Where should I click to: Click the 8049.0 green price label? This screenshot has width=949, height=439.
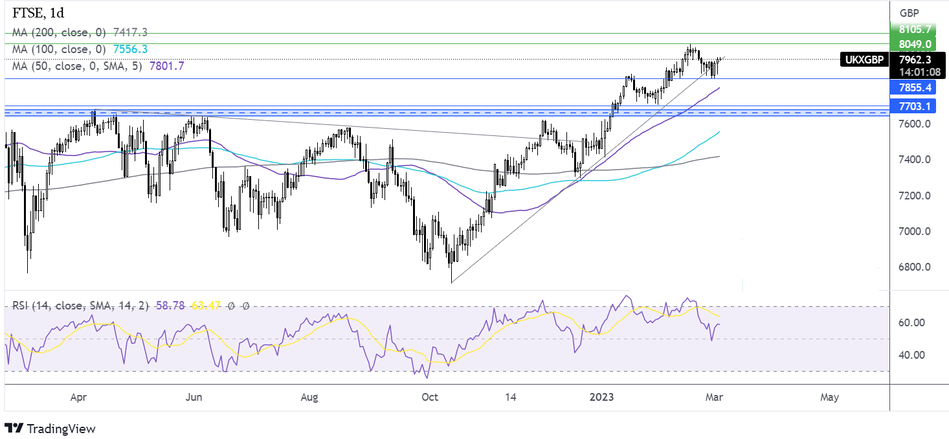914,44
